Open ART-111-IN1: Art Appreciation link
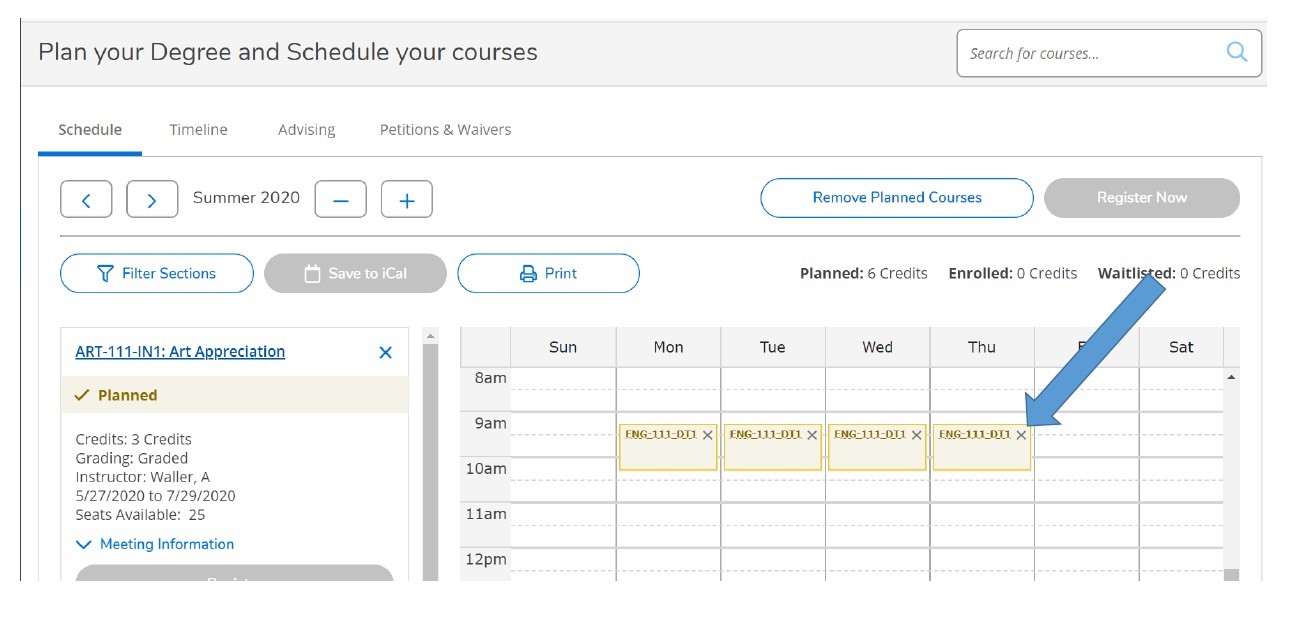 point(180,352)
